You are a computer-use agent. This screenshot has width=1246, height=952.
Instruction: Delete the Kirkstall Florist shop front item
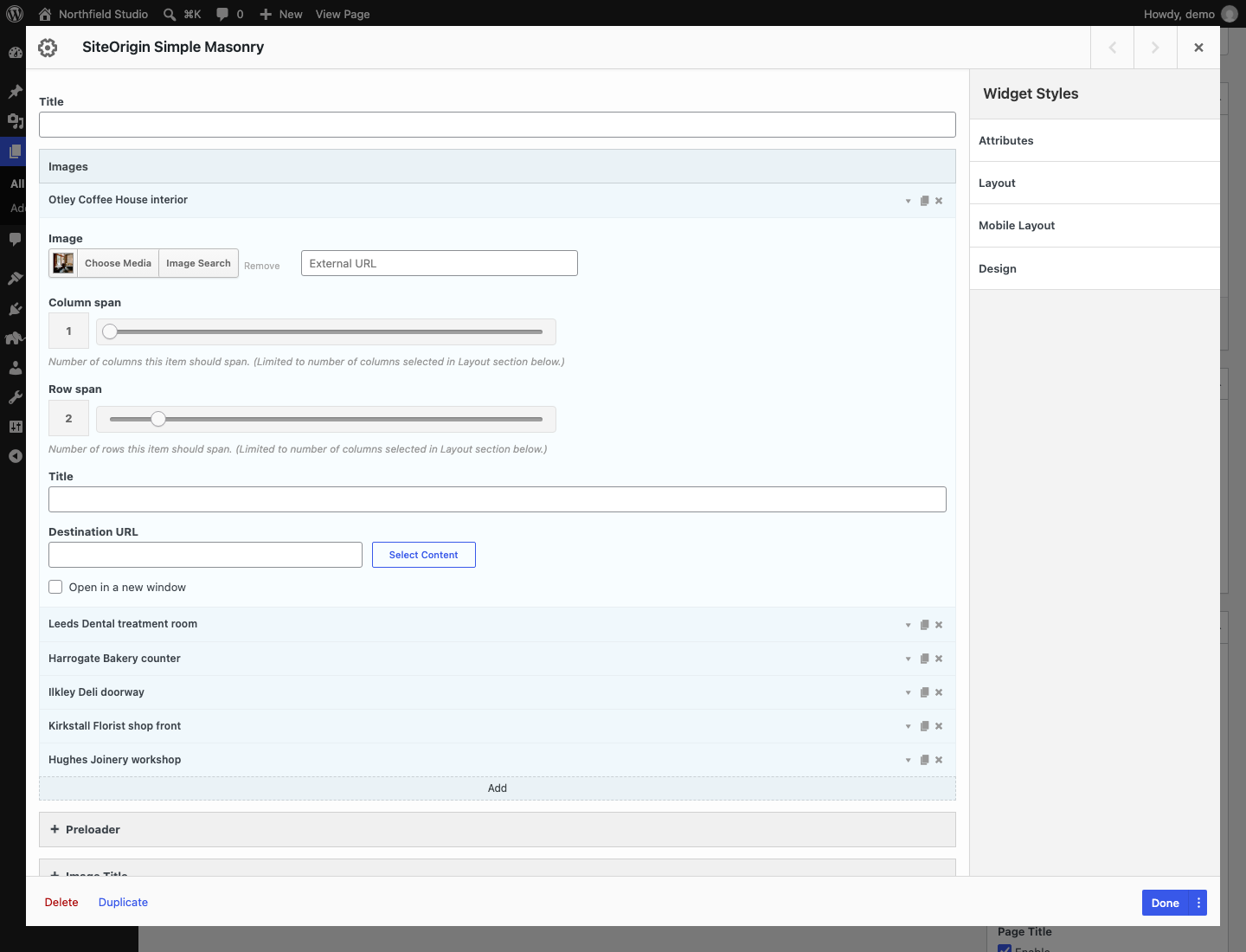pos(939,726)
